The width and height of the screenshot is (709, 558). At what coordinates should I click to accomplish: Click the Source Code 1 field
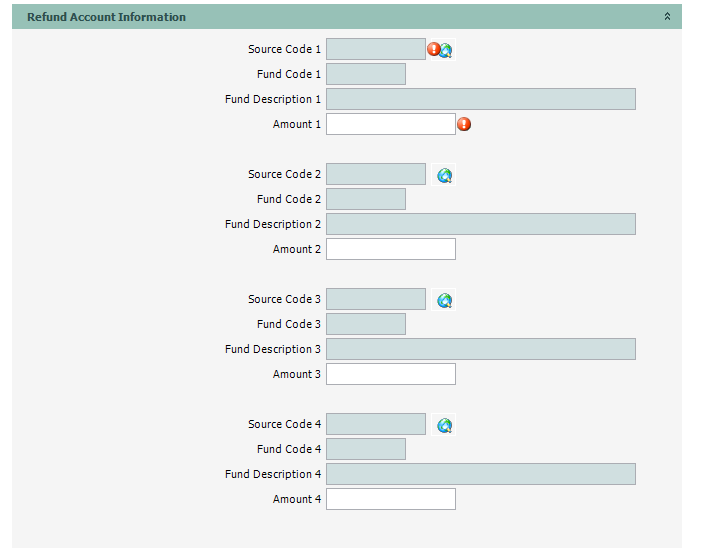click(x=375, y=49)
